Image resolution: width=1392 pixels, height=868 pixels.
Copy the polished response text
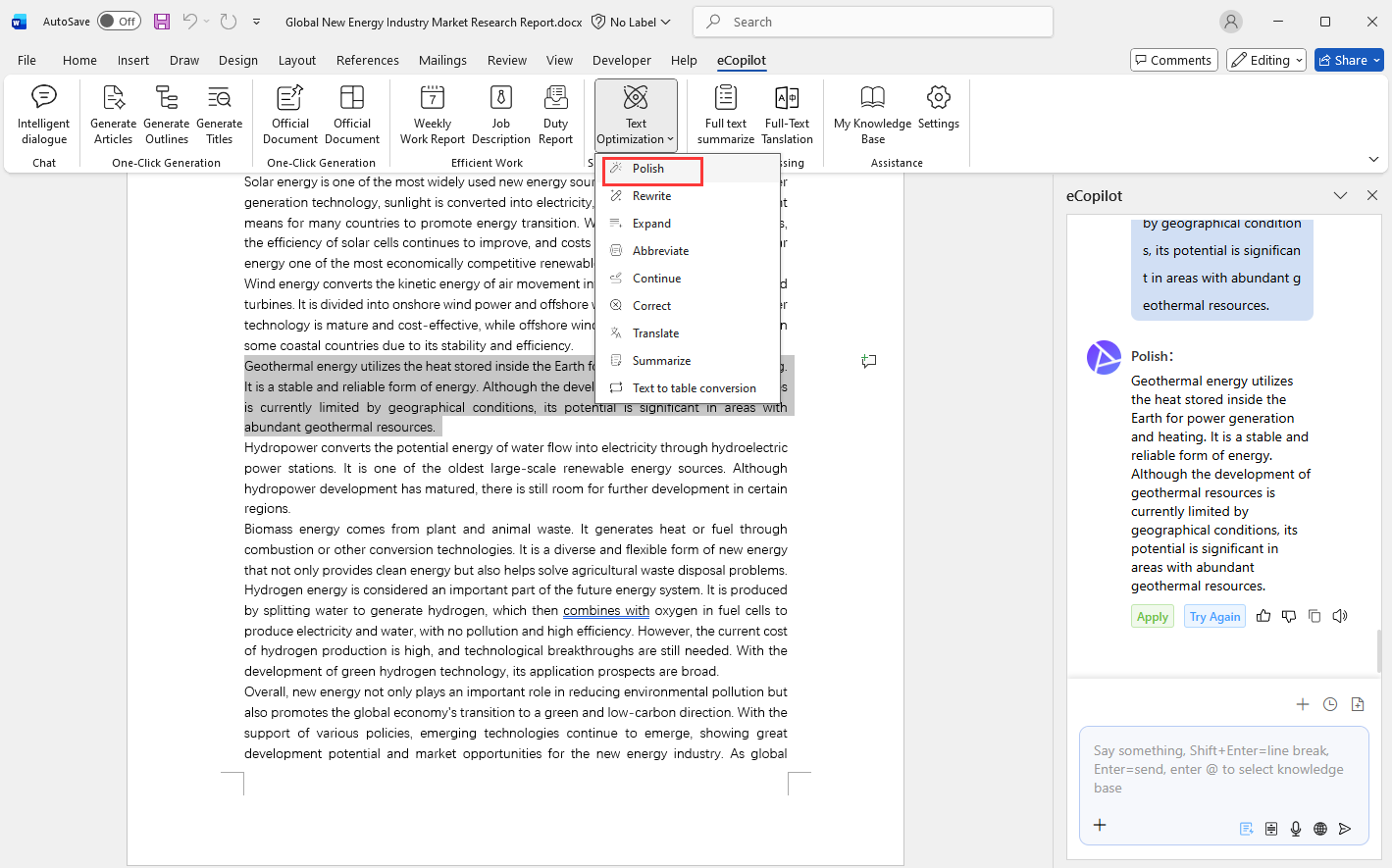pos(1315,616)
